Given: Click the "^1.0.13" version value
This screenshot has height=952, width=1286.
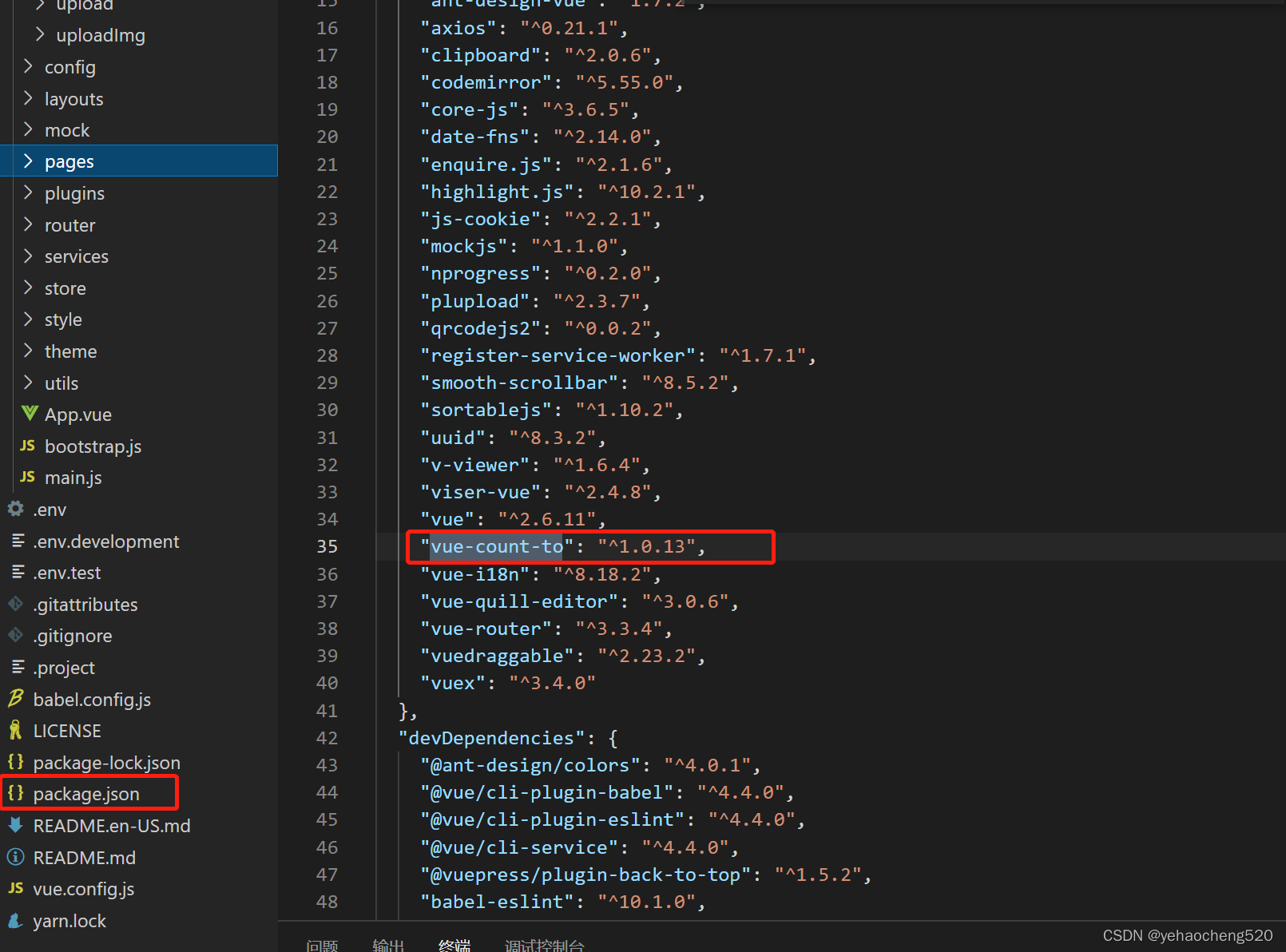Looking at the screenshot, I should [x=646, y=546].
